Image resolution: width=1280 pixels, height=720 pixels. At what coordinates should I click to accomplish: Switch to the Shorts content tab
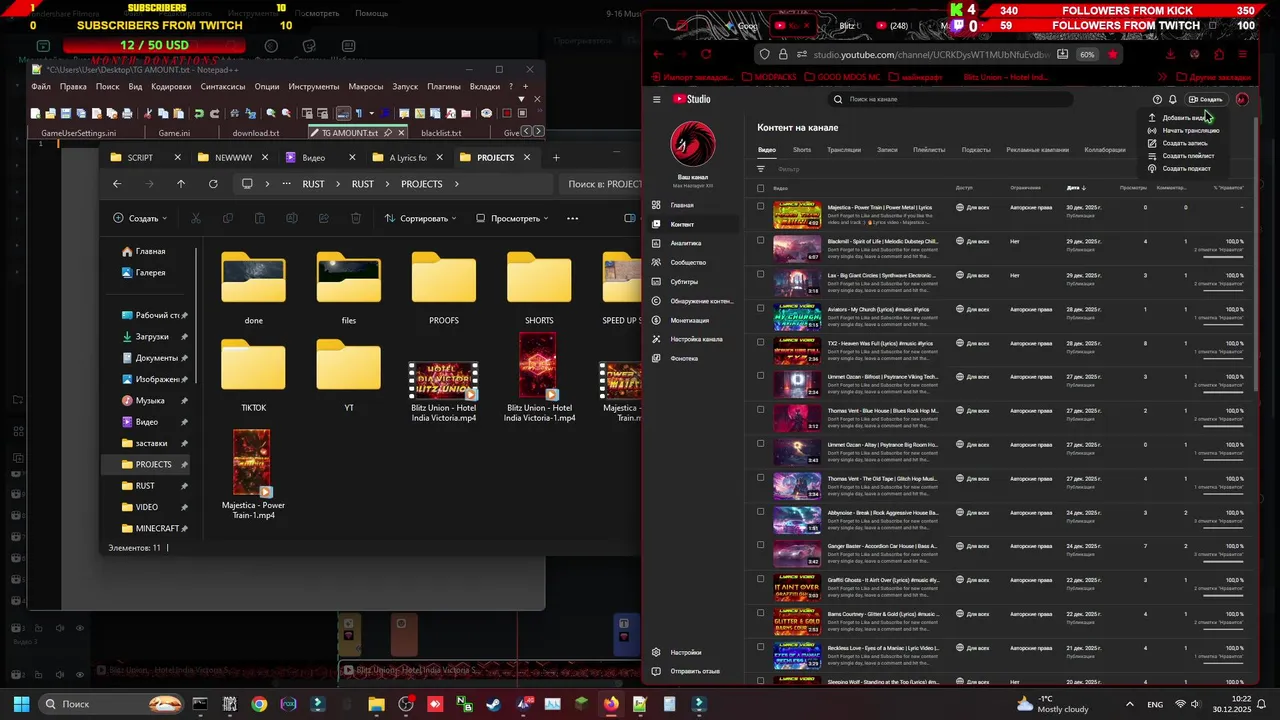click(802, 150)
